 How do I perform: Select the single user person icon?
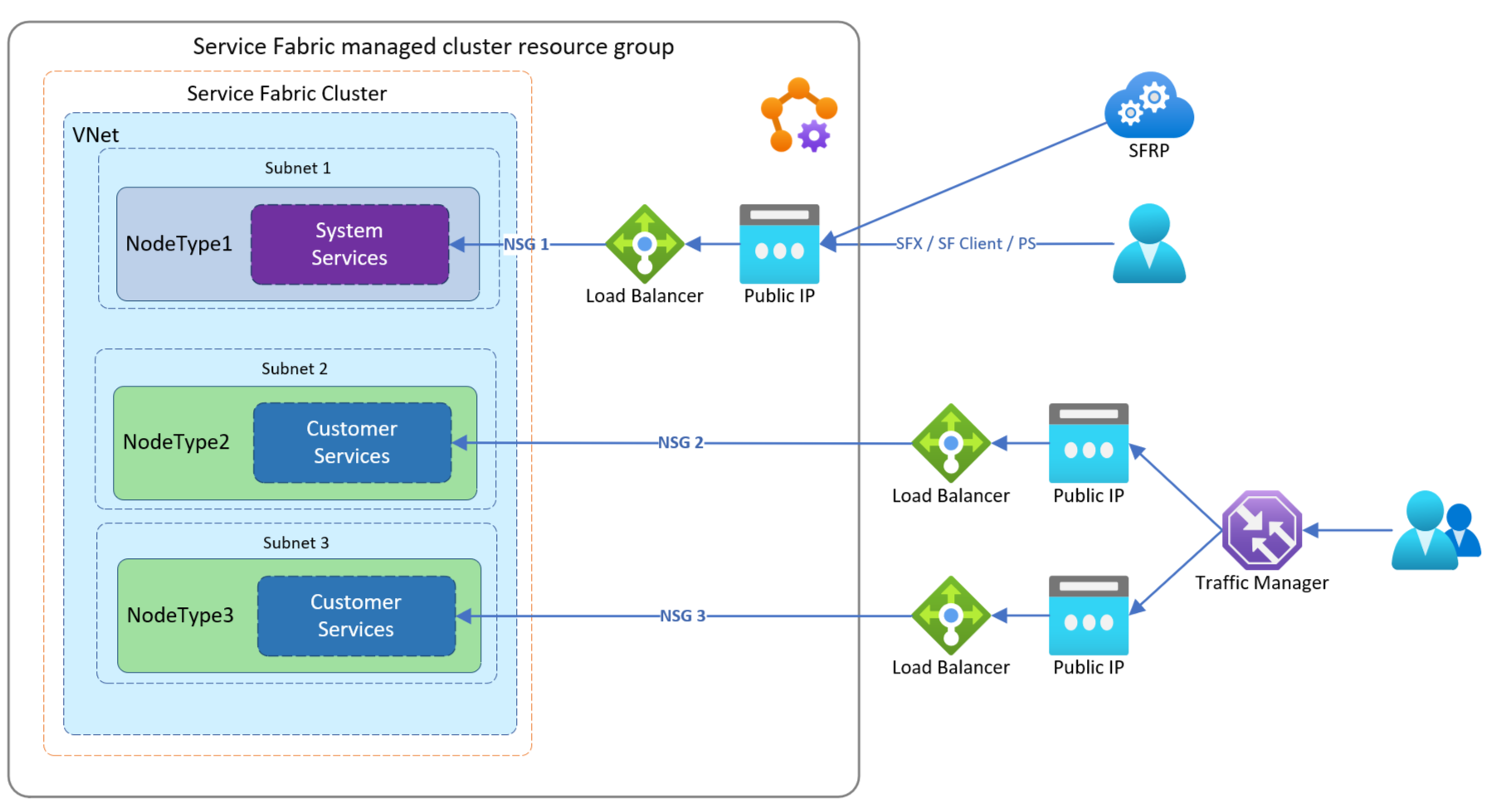(1148, 243)
